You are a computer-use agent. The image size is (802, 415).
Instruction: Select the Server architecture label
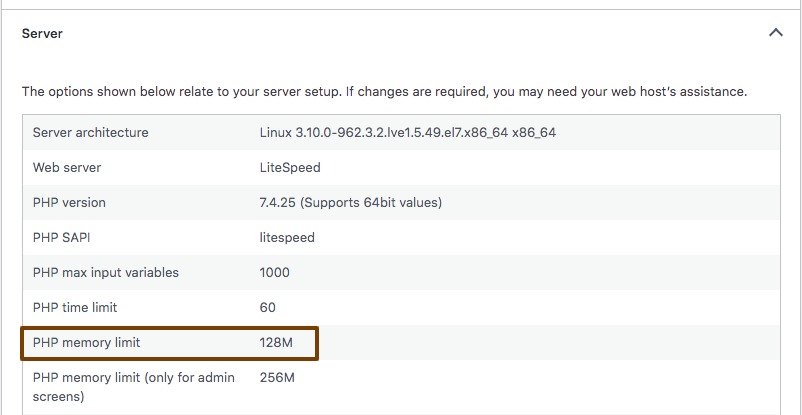click(x=90, y=132)
